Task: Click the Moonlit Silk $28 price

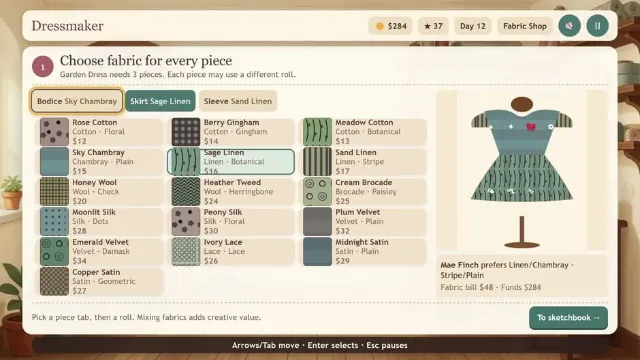Action: click(80, 231)
